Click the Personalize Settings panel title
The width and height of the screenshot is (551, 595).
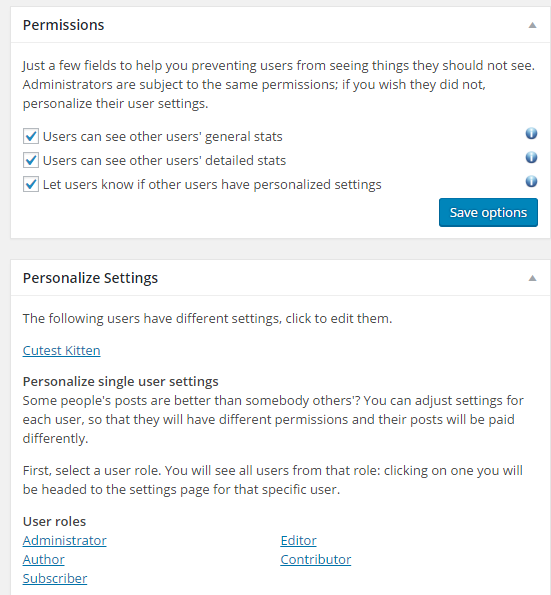(90, 278)
